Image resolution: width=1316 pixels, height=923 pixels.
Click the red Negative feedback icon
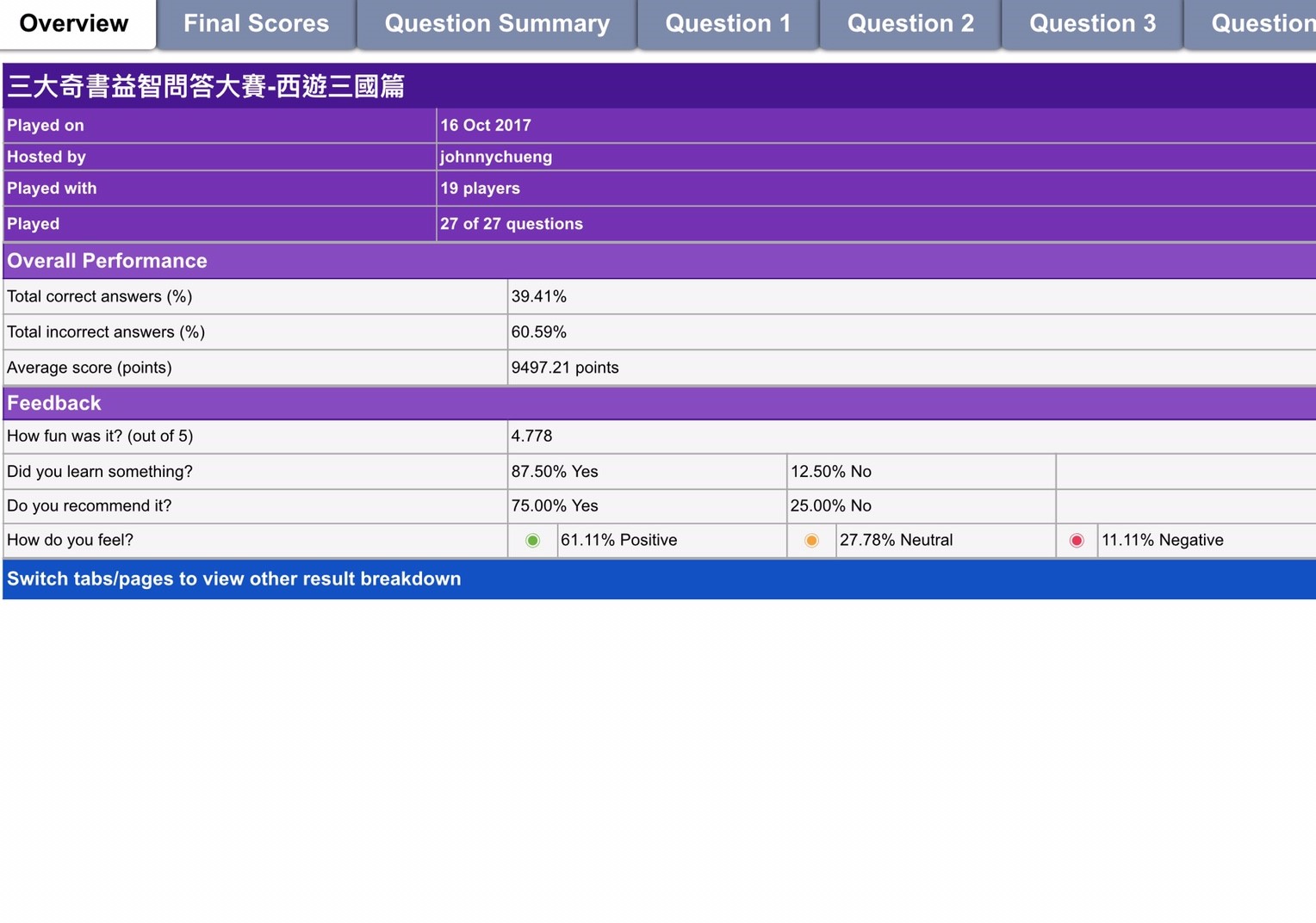[1077, 541]
